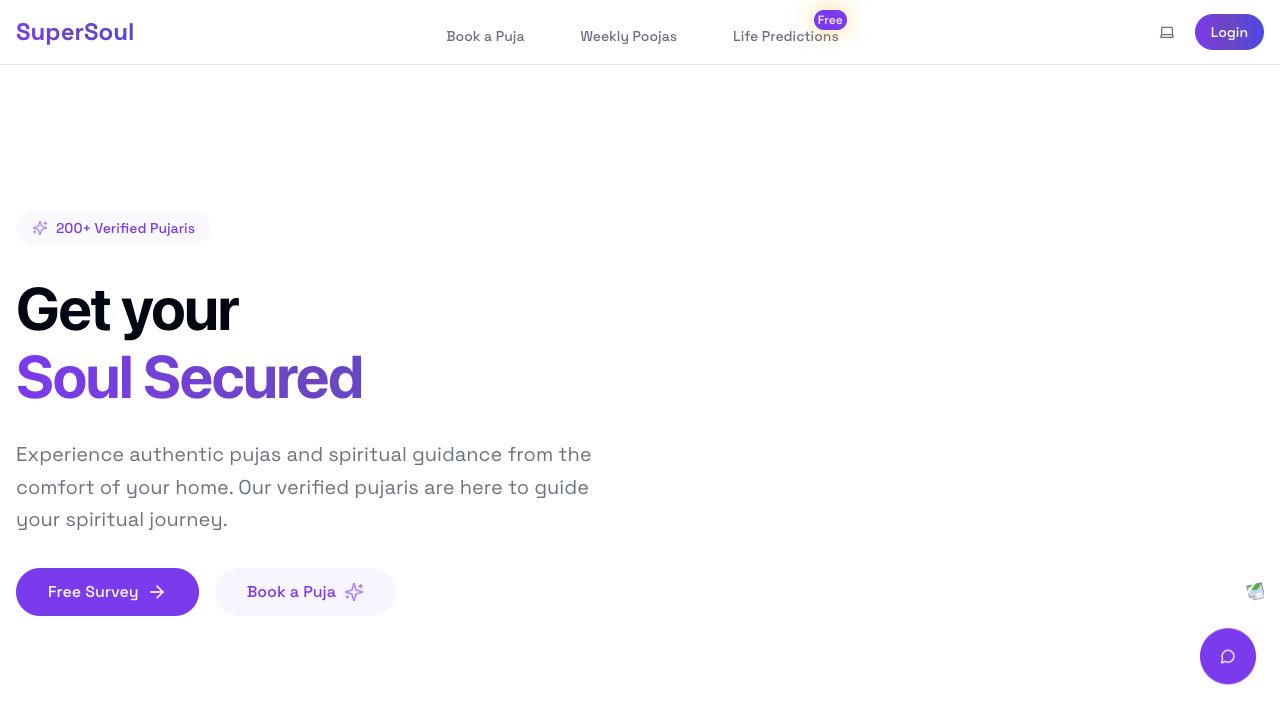Click the word 'Secured' in the purple heading
Viewport: 1280px width, 720px height.
252,377
